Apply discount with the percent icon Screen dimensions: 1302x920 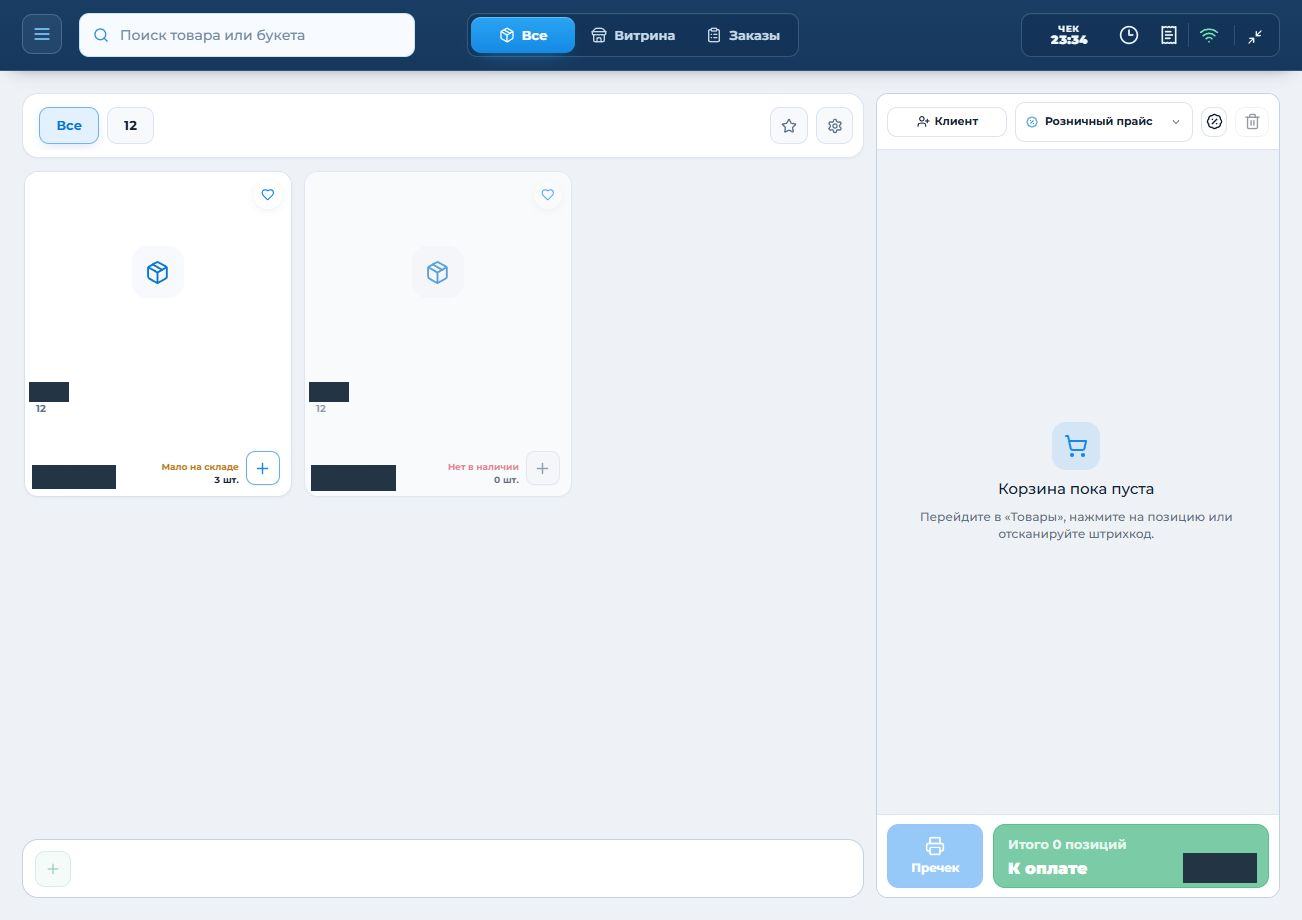point(1214,122)
